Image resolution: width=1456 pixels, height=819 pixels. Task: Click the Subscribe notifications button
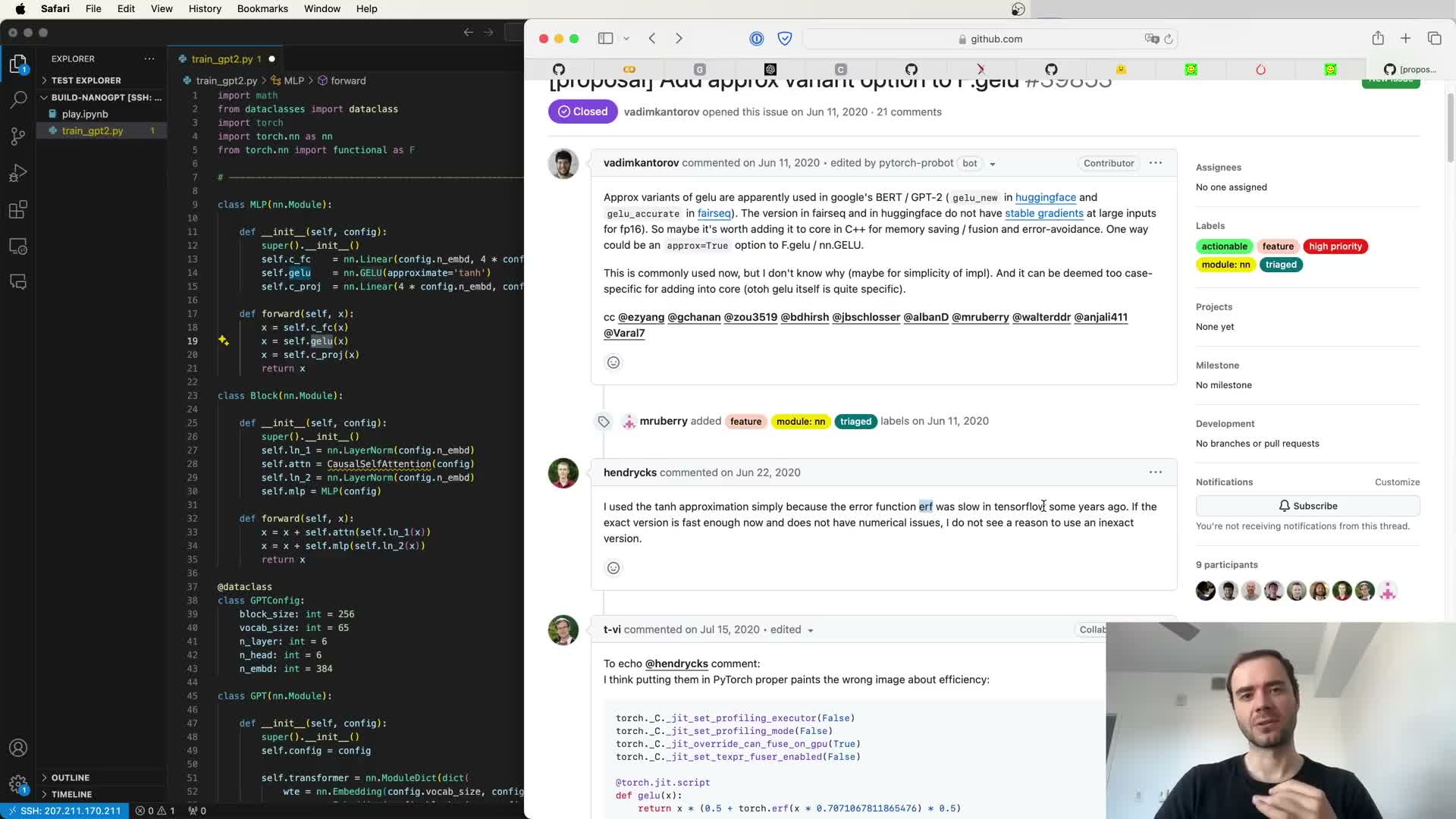pos(1307,506)
